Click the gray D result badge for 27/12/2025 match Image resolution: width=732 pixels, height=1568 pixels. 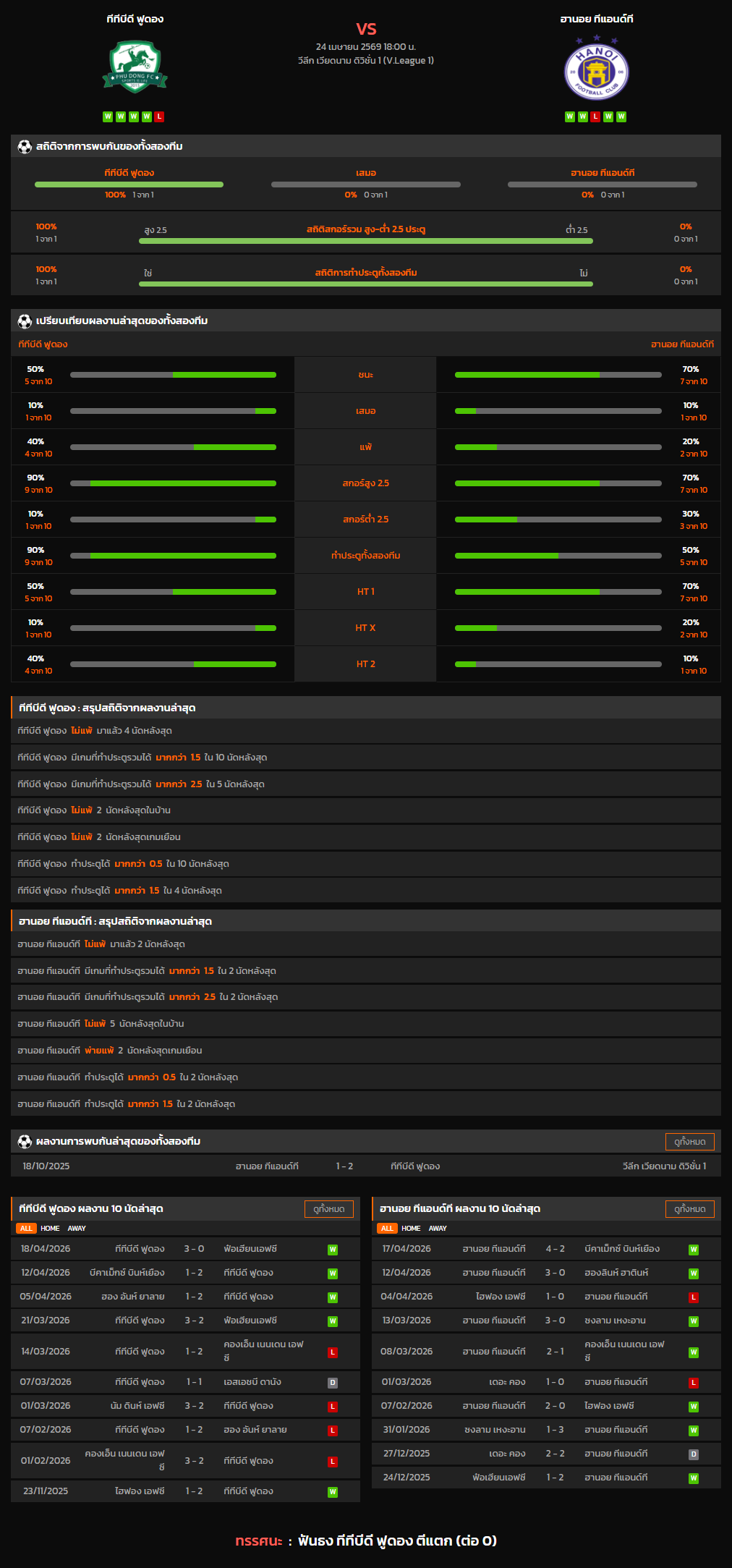[693, 1454]
